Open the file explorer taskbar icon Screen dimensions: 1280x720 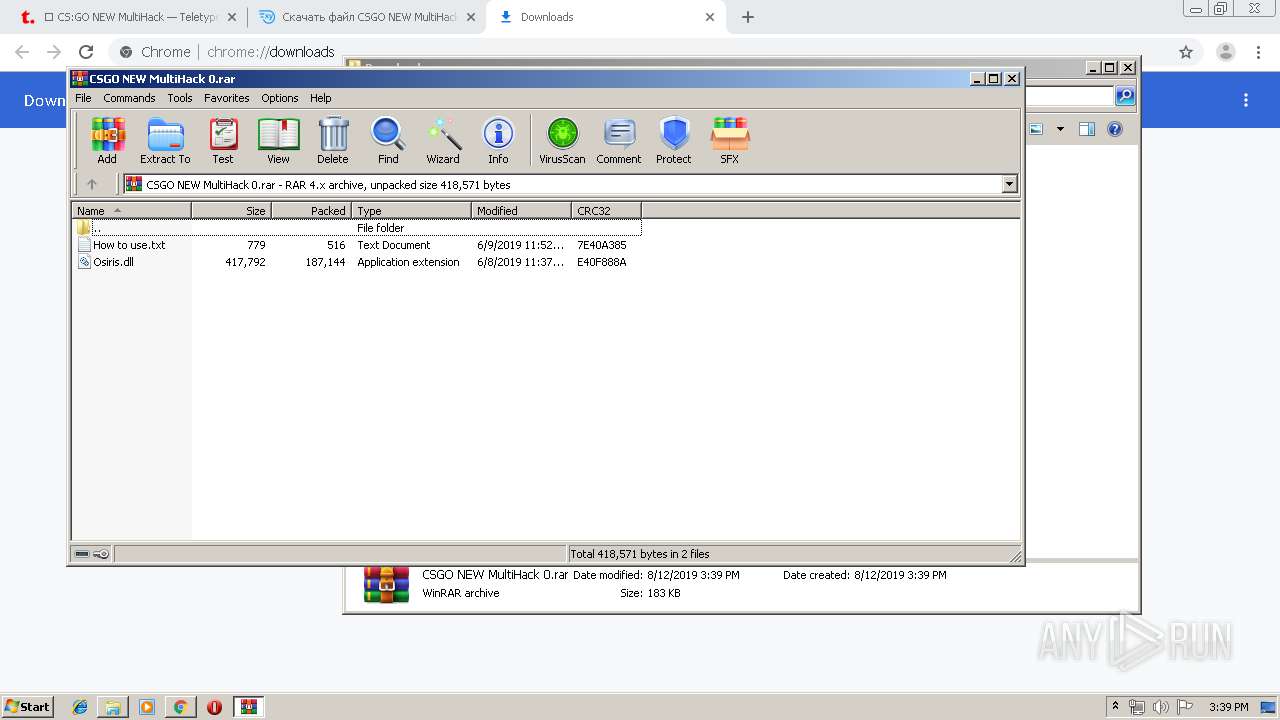(x=113, y=707)
